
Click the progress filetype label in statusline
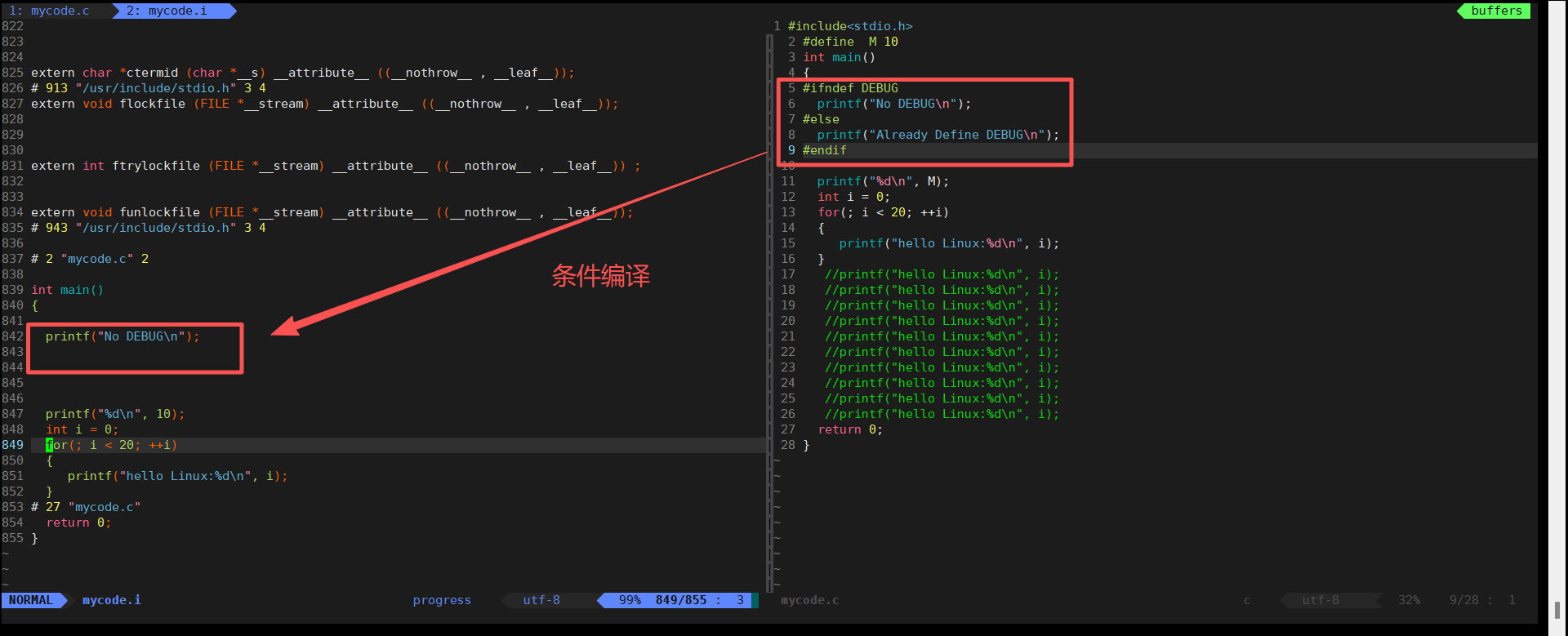pyautogui.click(x=442, y=600)
